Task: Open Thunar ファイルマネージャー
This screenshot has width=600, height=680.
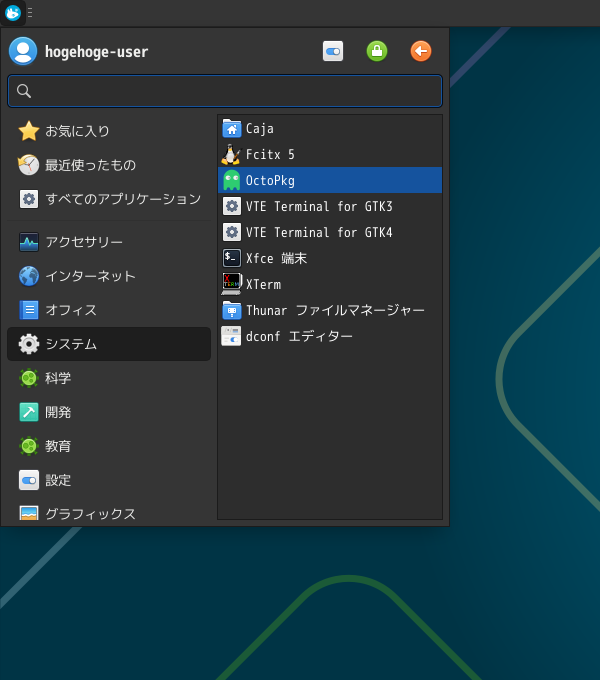Action: [x=330, y=310]
